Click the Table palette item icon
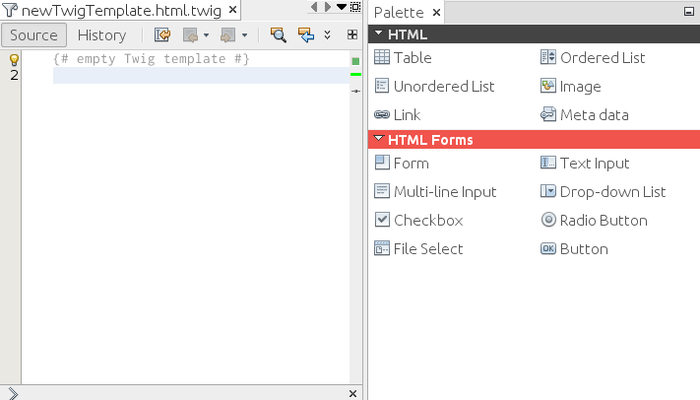Viewport: 700px width, 400px height. click(x=382, y=58)
